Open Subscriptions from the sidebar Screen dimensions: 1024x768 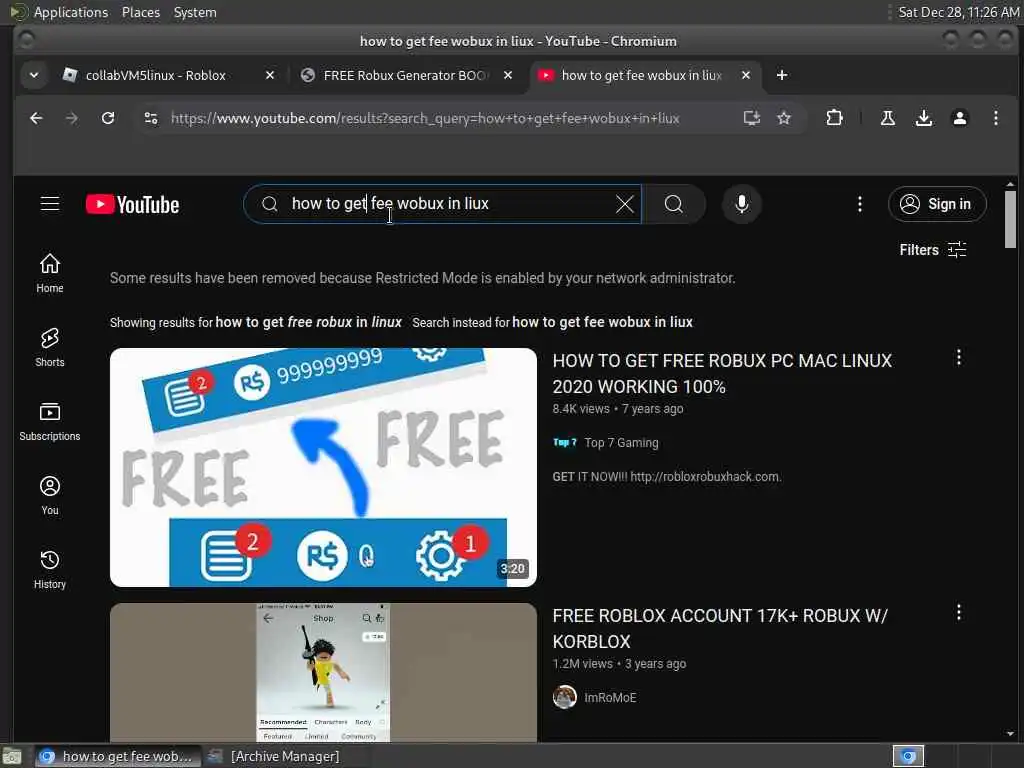[x=50, y=421]
